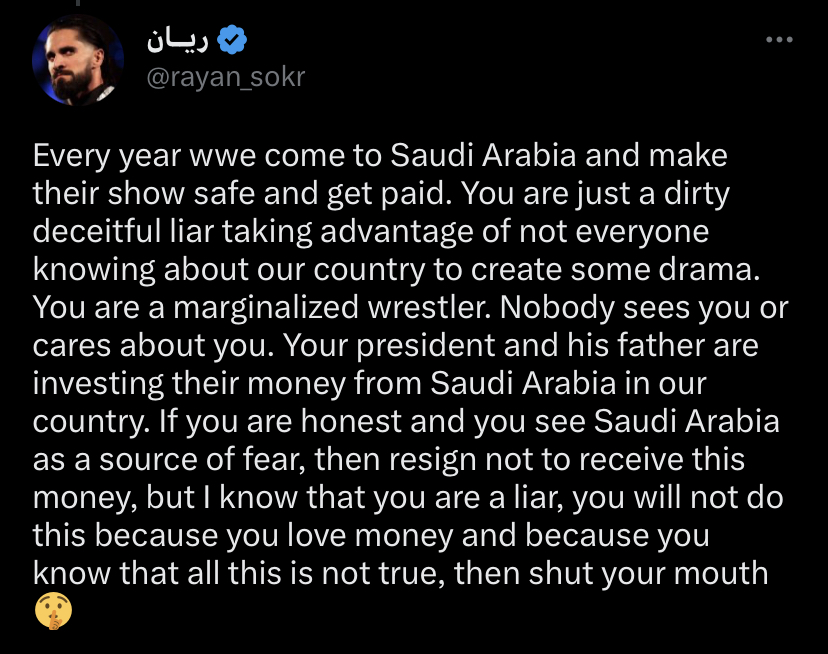Click the text "this because you love money"
Screen dimensions: 828x654
pos(243,536)
